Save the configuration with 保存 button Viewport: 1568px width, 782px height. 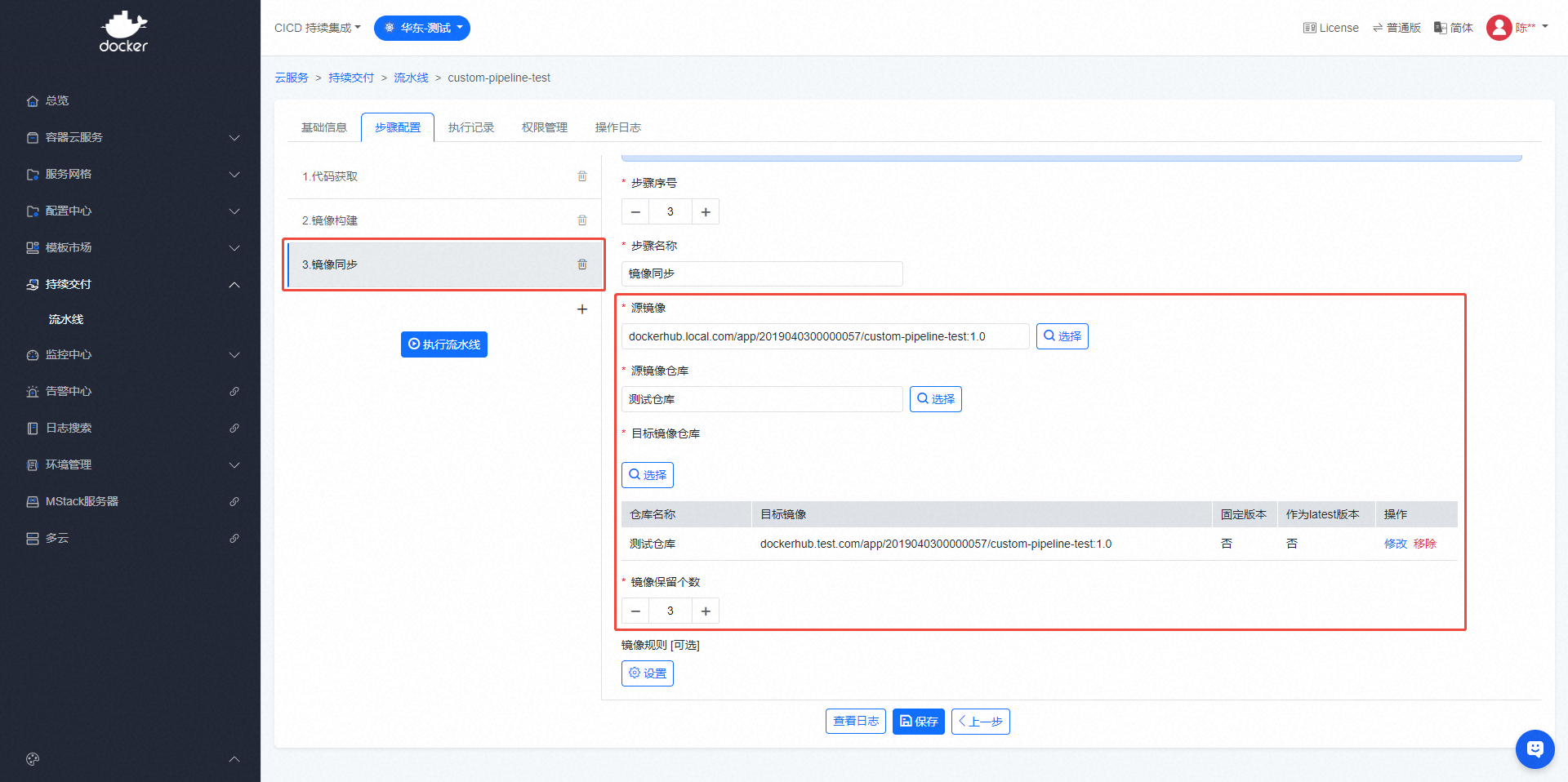pos(919,722)
